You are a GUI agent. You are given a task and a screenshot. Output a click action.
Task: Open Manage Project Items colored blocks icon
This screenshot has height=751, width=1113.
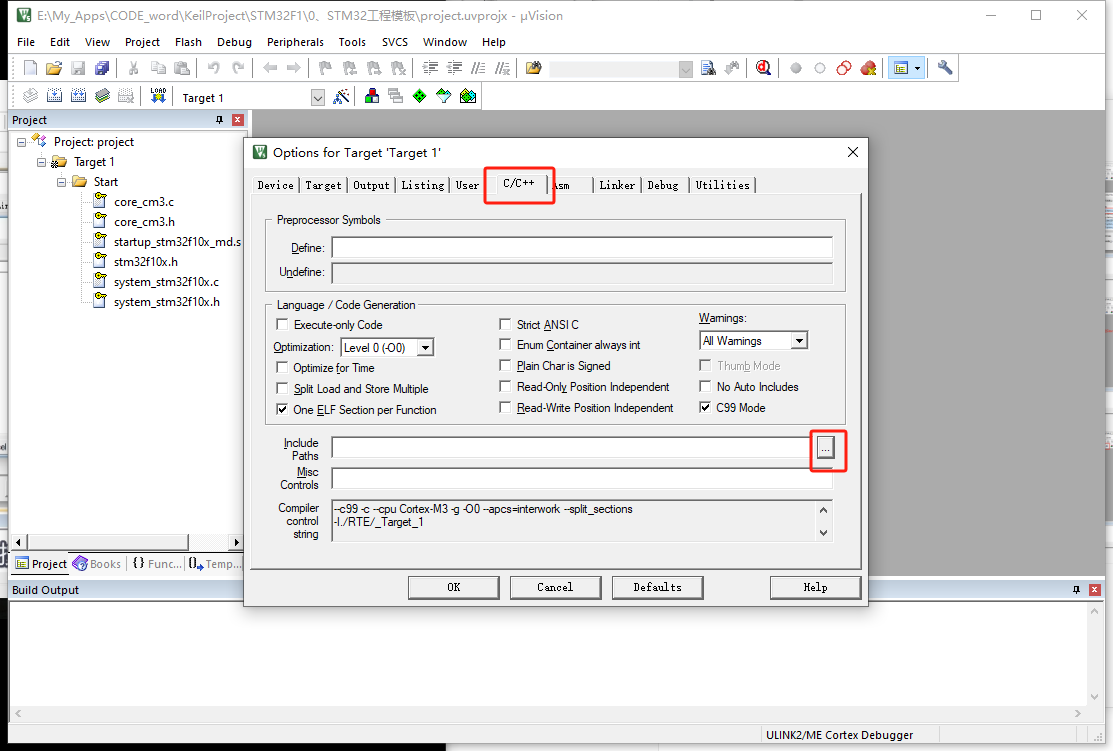point(371,96)
